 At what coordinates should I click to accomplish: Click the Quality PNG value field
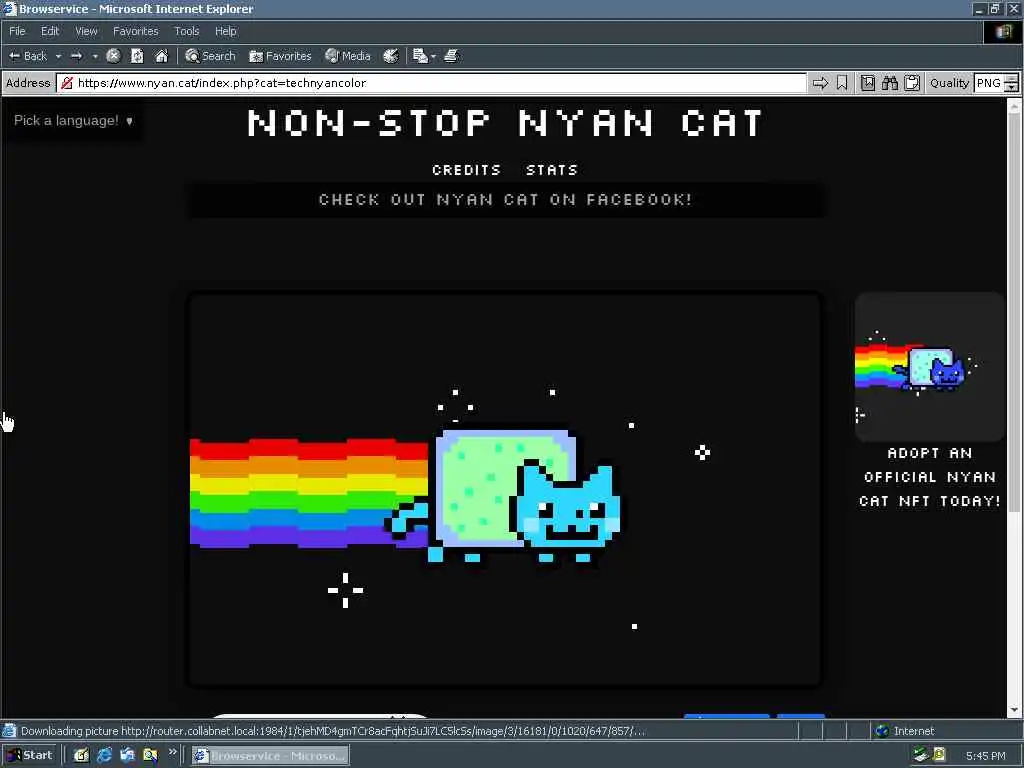[989, 83]
